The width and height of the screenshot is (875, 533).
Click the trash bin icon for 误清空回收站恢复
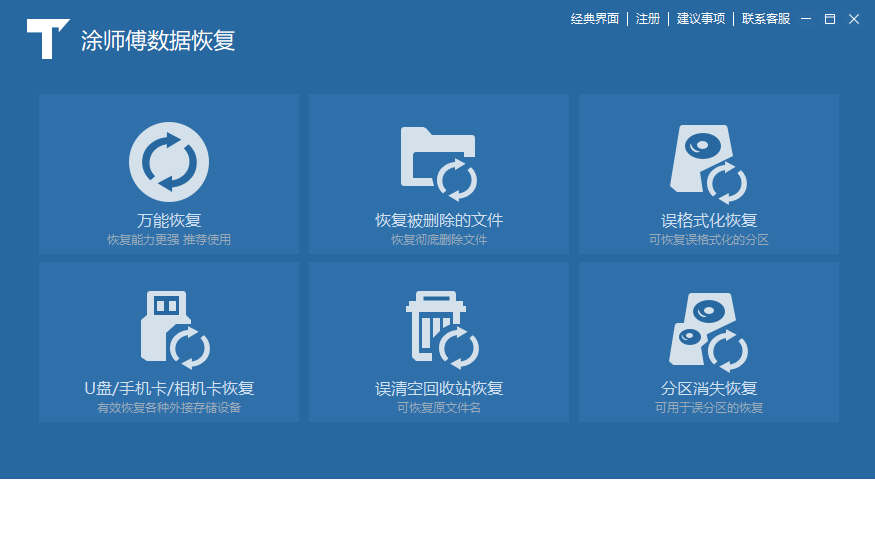click(x=442, y=330)
